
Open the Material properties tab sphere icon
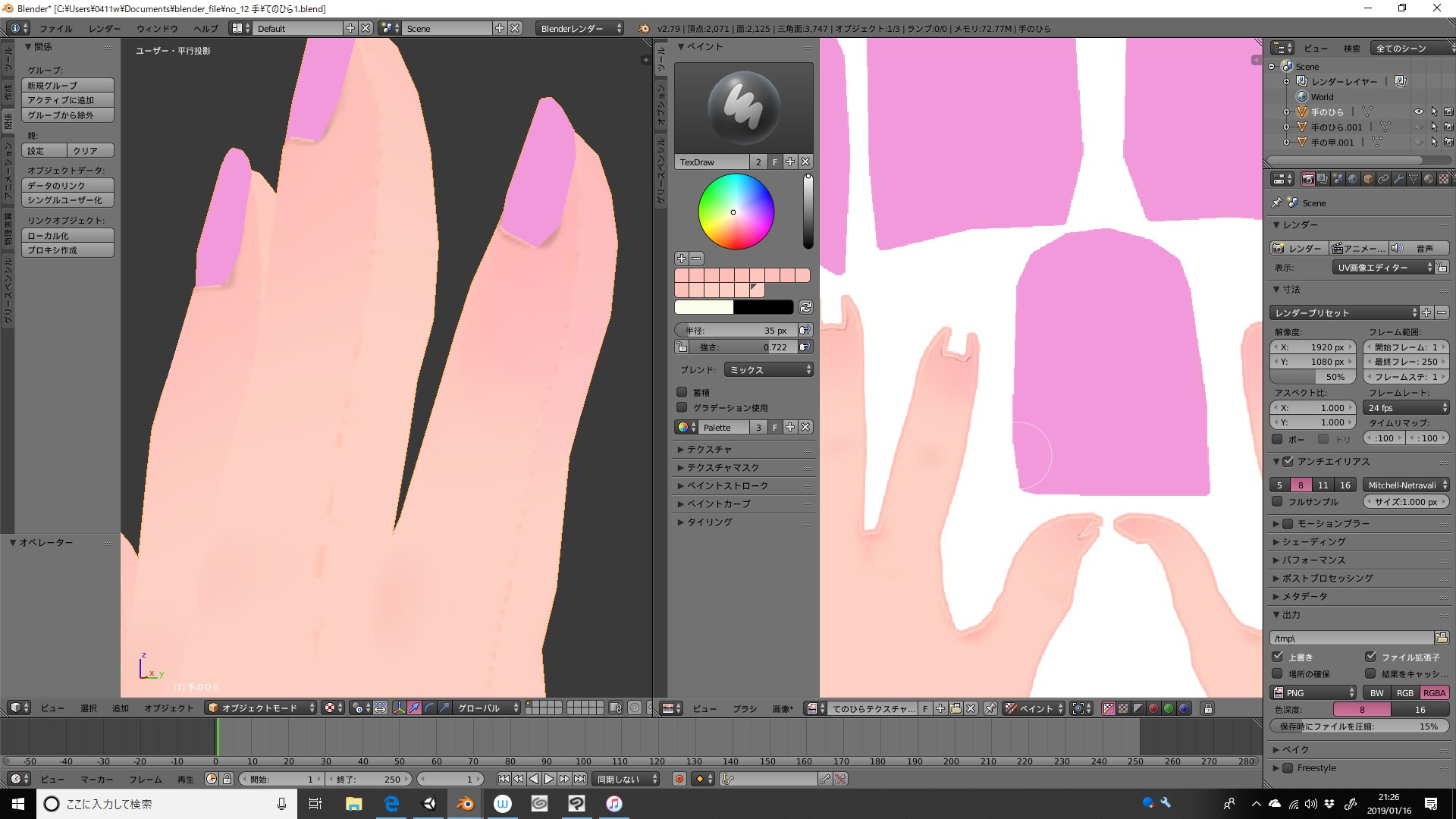point(1429,179)
